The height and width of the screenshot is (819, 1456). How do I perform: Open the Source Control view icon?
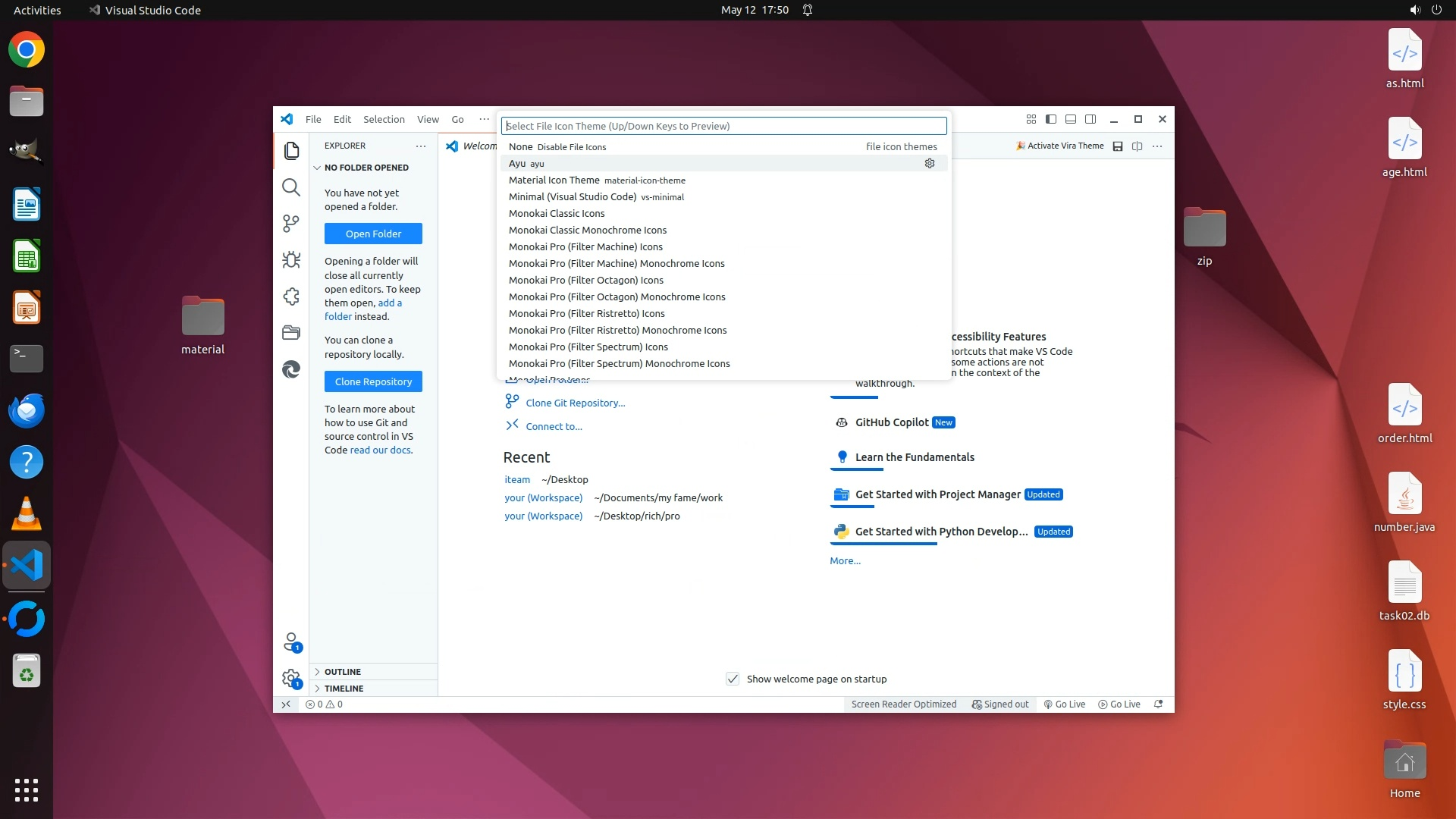click(x=291, y=223)
